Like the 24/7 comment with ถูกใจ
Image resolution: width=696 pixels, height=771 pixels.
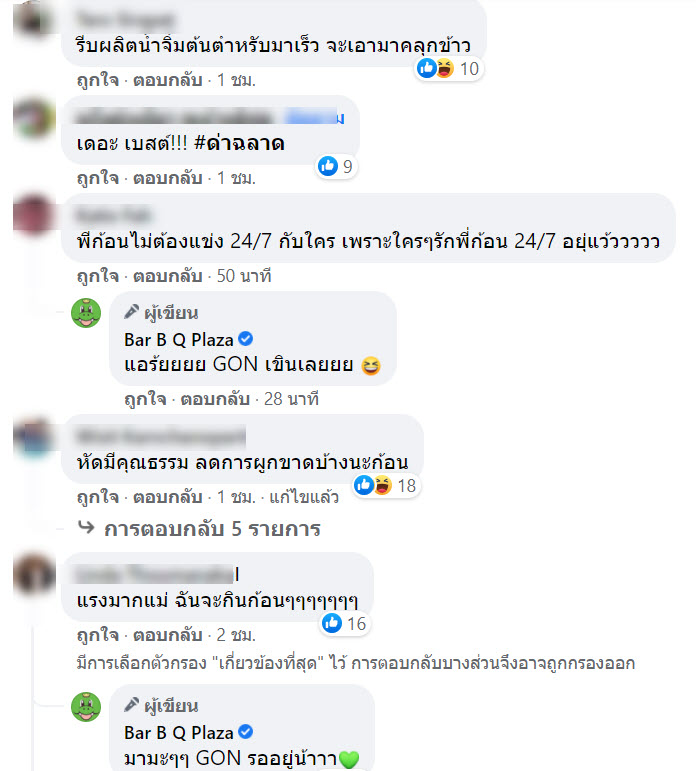pos(98,276)
